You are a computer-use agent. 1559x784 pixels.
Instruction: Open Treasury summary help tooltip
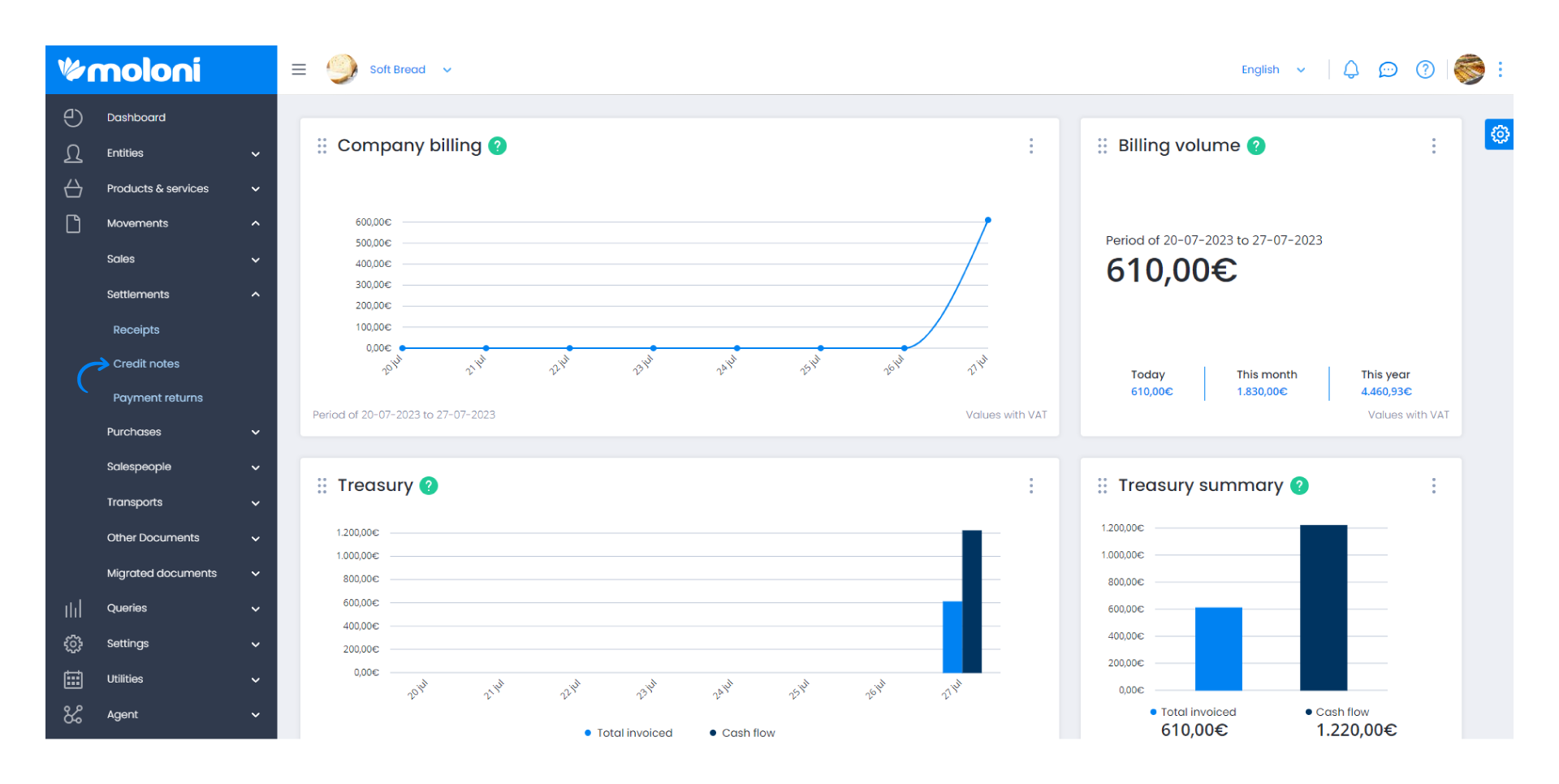[1300, 485]
